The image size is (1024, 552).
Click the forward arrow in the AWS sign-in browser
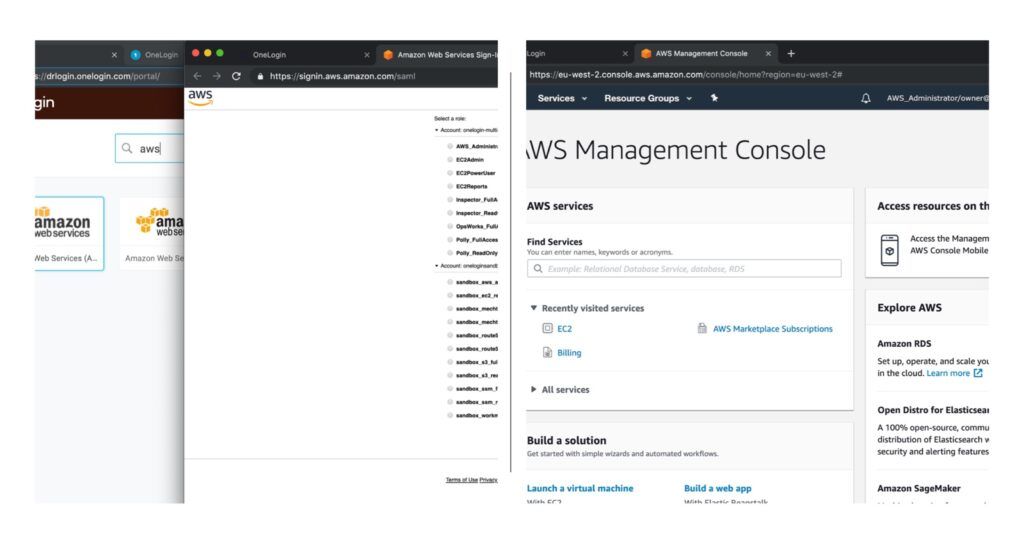pyautogui.click(x=217, y=76)
